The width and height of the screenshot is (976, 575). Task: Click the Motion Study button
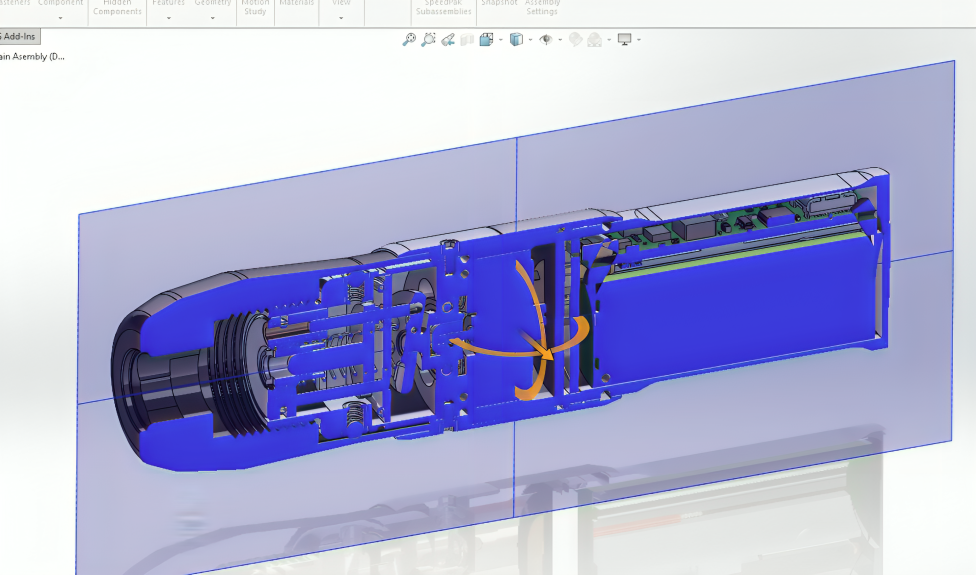[x=255, y=7]
